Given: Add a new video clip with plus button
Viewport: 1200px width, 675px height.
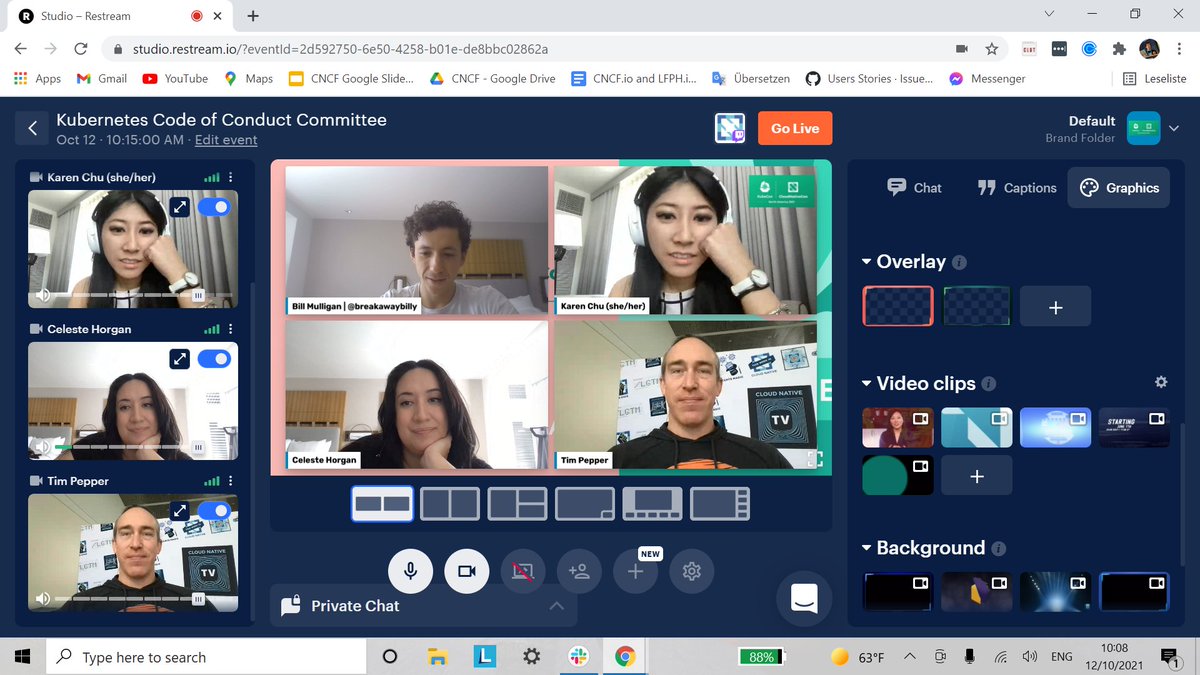Looking at the screenshot, I should click(977, 476).
